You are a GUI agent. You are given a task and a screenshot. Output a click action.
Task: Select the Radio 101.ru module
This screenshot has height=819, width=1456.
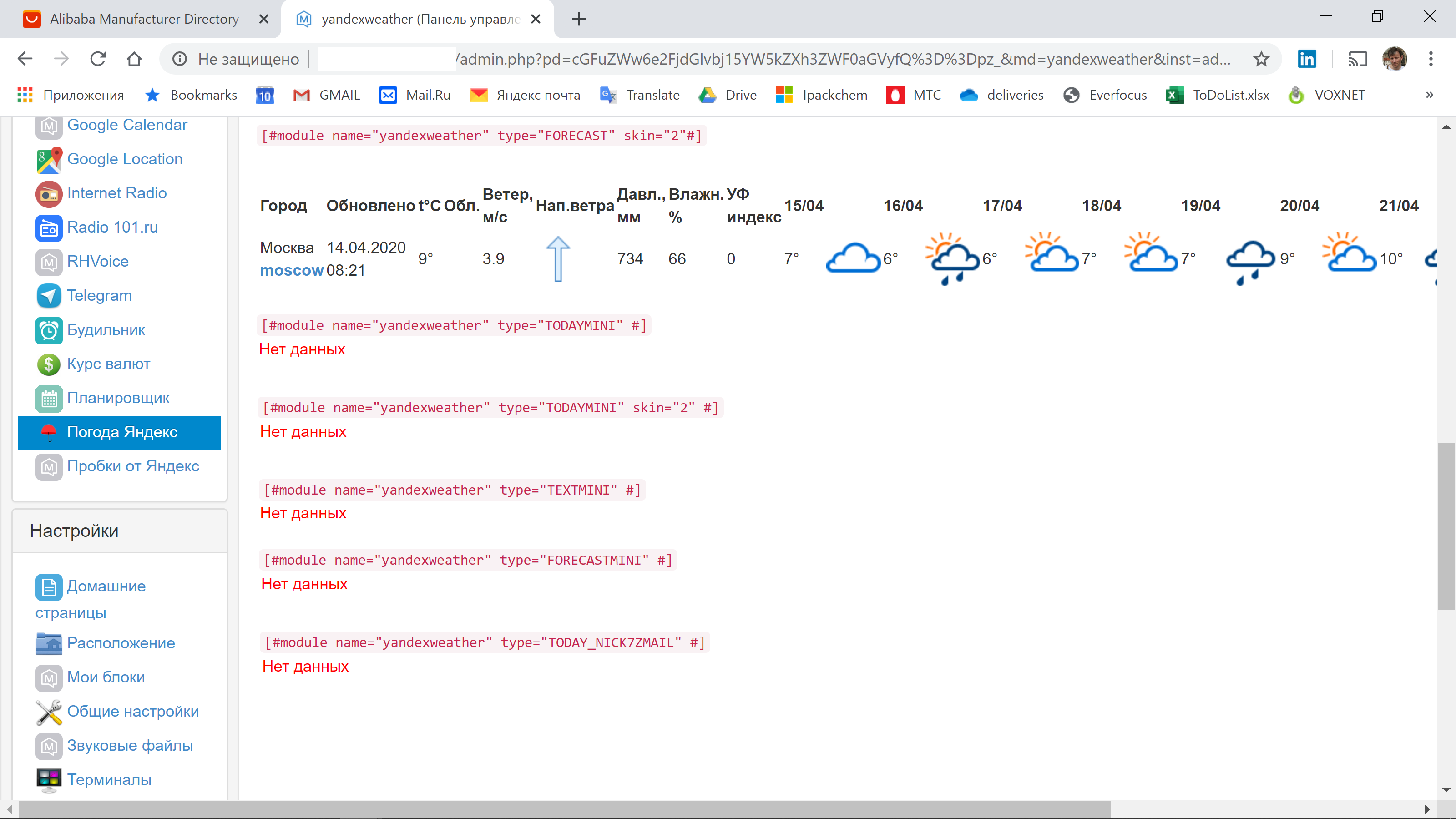[x=113, y=227]
